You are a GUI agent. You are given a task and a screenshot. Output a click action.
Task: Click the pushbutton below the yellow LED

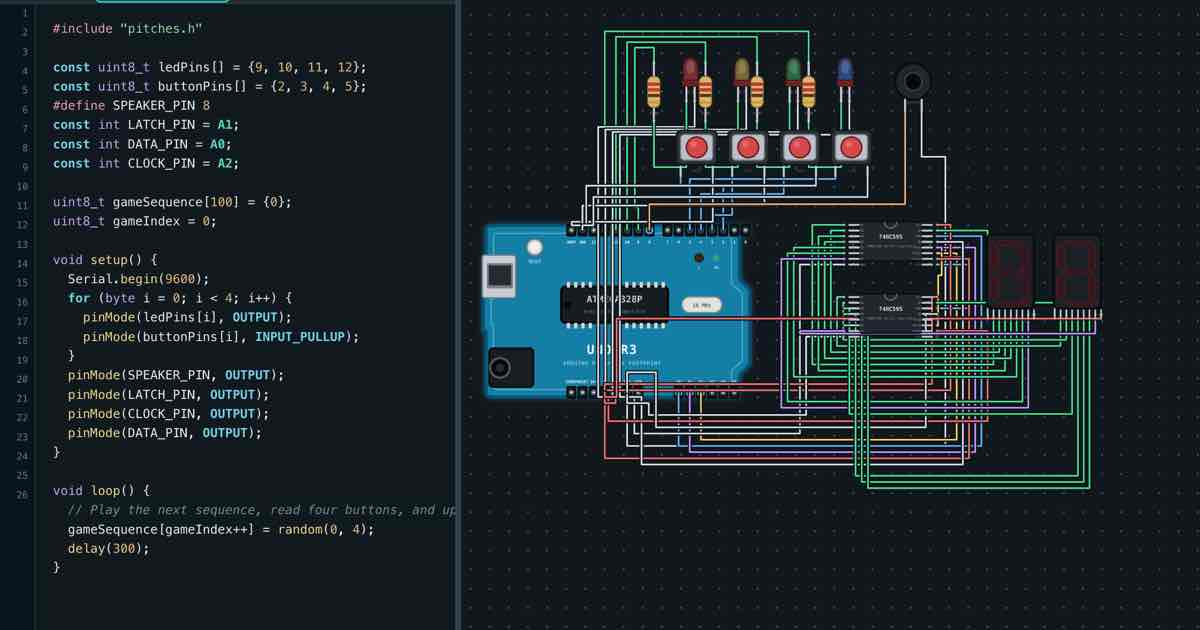click(748, 148)
